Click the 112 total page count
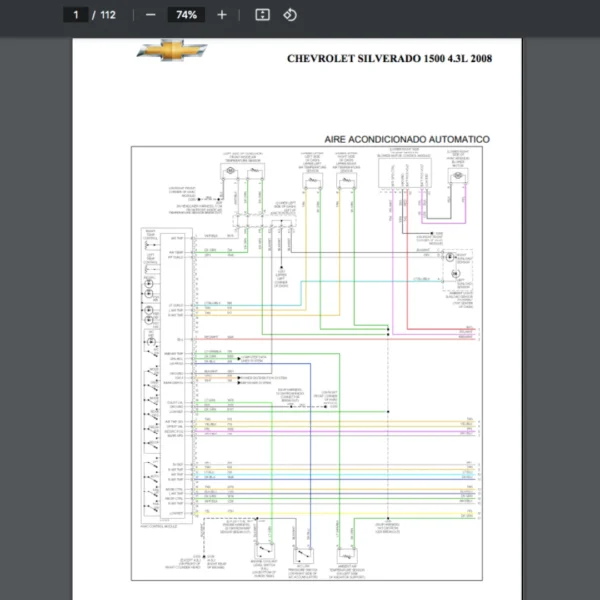The width and height of the screenshot is (600, 600). (x=108, y=15)
